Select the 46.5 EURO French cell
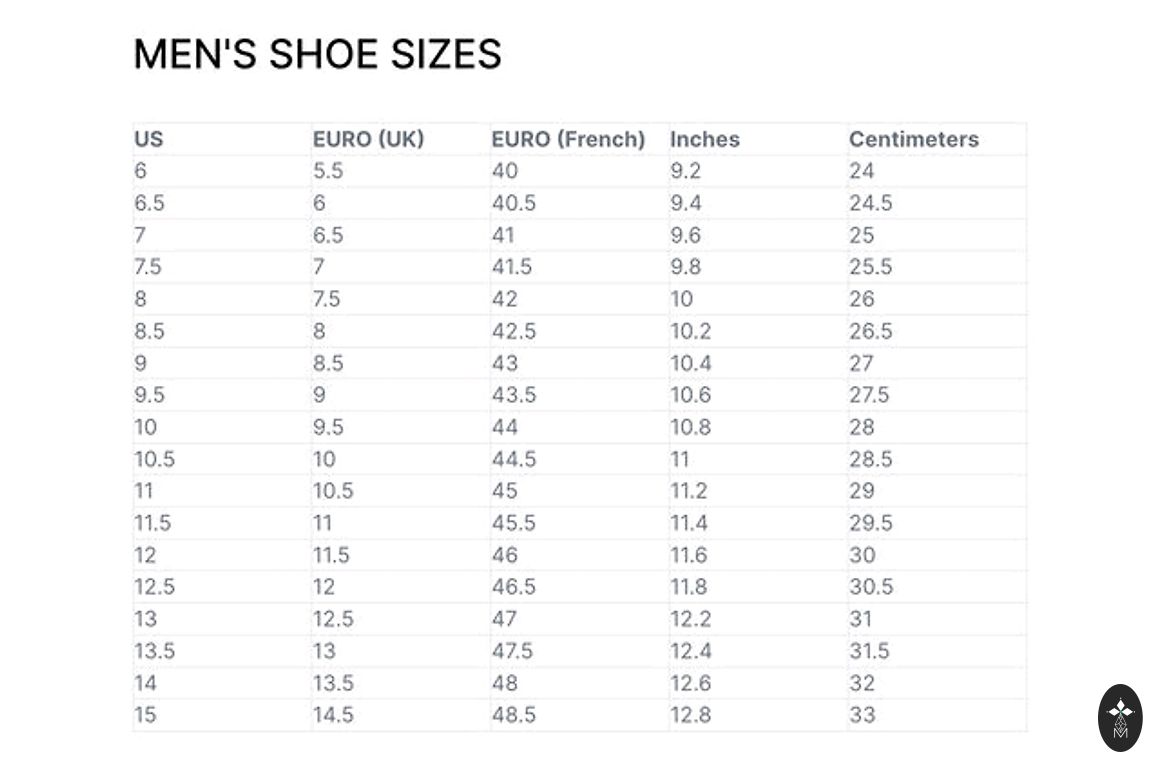This screenshot has width=1159, height=768. 514,587
